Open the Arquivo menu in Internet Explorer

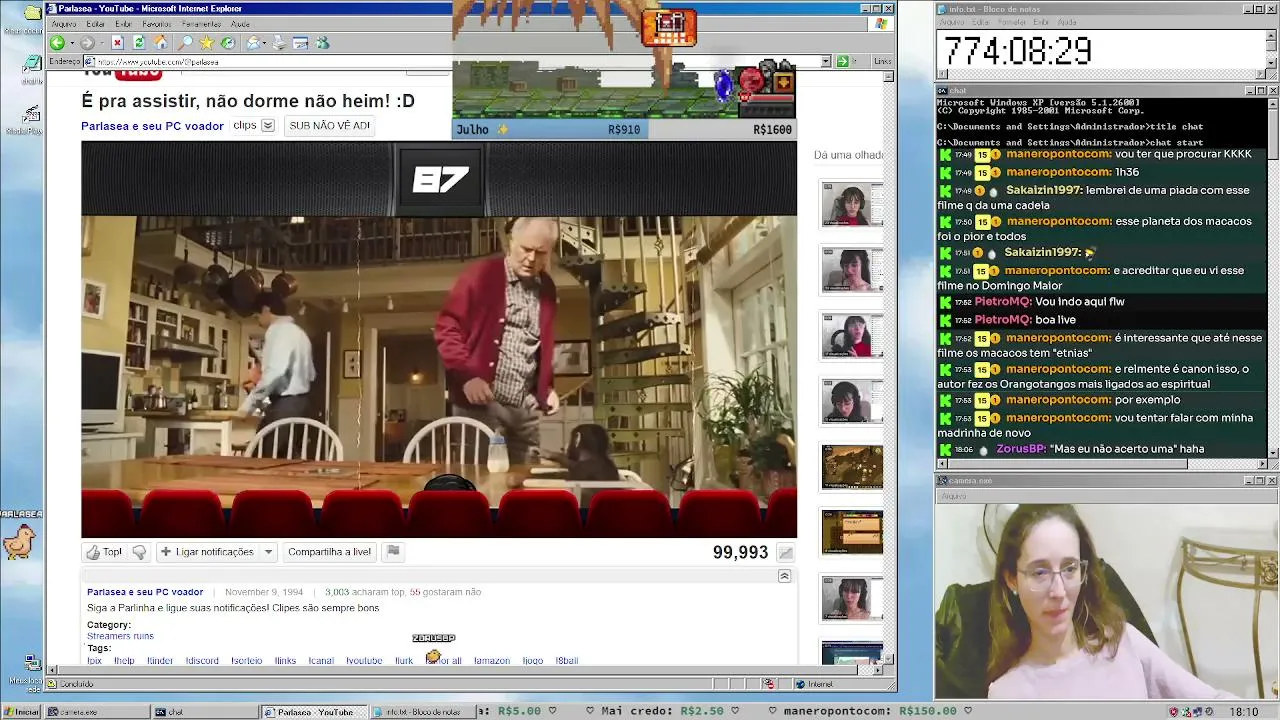[63, 23]
